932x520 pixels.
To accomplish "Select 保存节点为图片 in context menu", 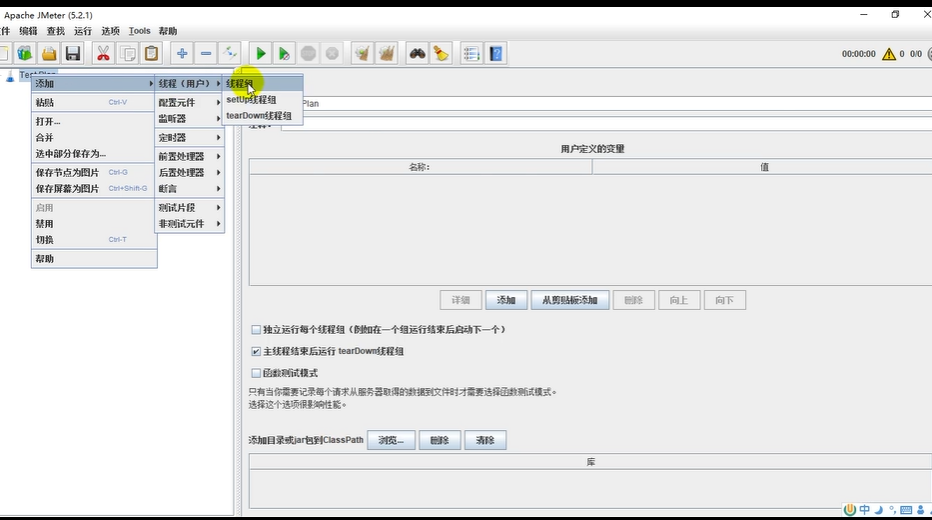I will pyautogui.click(x=94, y=172).
